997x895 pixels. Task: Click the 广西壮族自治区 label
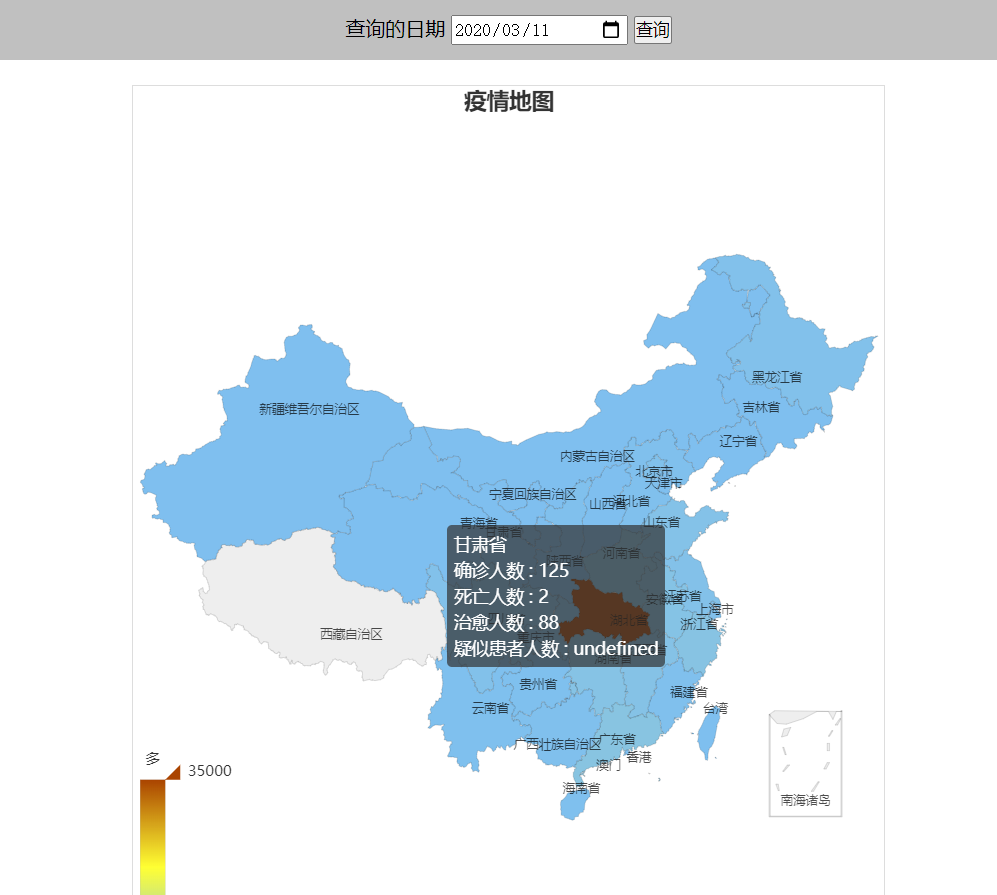558,744
